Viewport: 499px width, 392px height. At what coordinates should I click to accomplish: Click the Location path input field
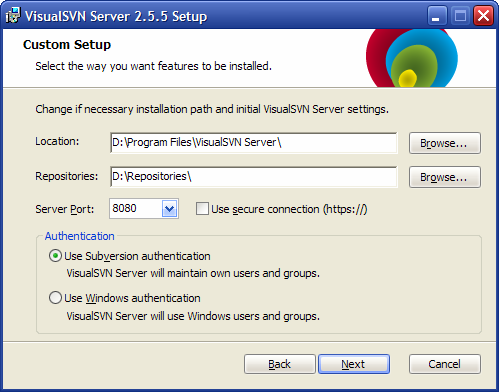coord(254,143)
